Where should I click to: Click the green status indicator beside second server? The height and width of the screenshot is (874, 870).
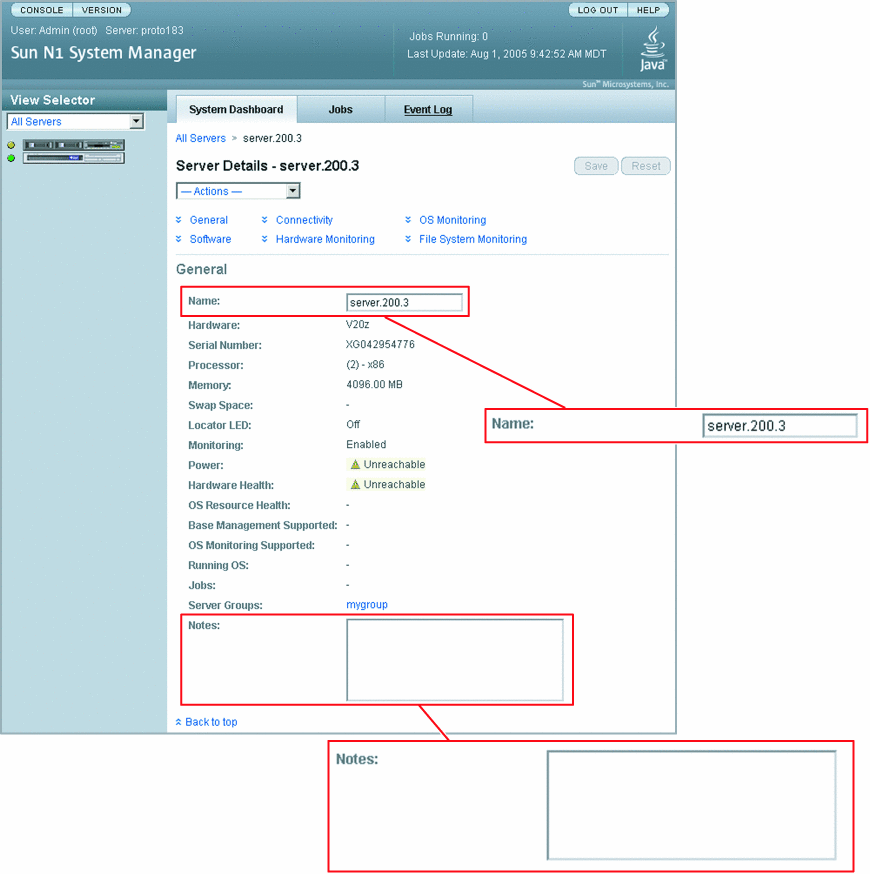(11, 158)
